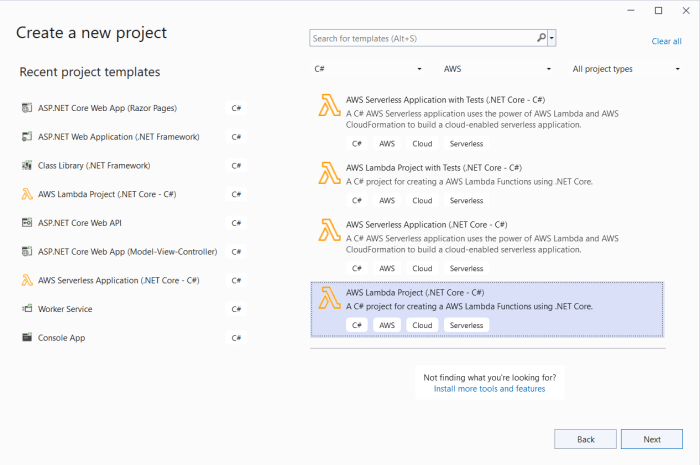This screenshot has width=700, height=465.
Task: Focus the Search for templates field
Action: (423, 38)
